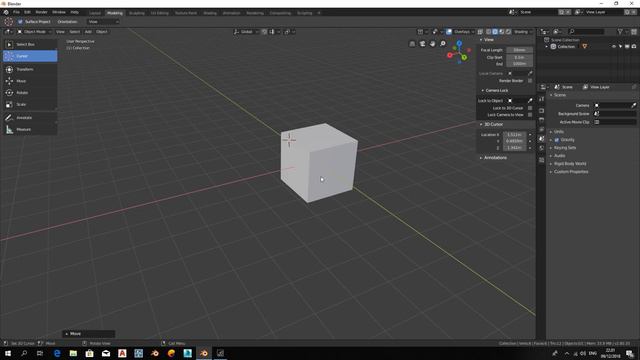Open the Edit menu

pos(27,12)
